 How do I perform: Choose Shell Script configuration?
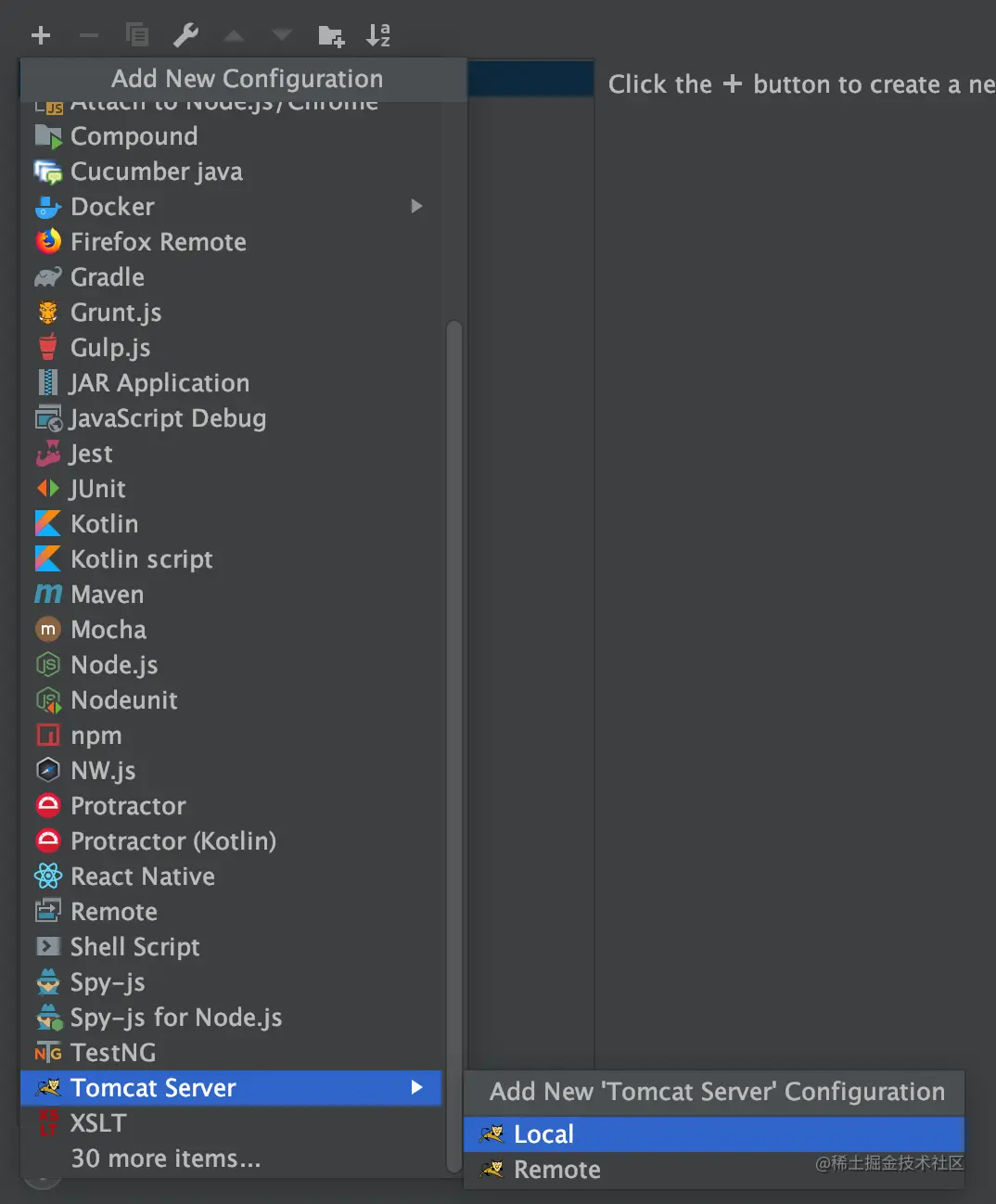tap(231, 947)
